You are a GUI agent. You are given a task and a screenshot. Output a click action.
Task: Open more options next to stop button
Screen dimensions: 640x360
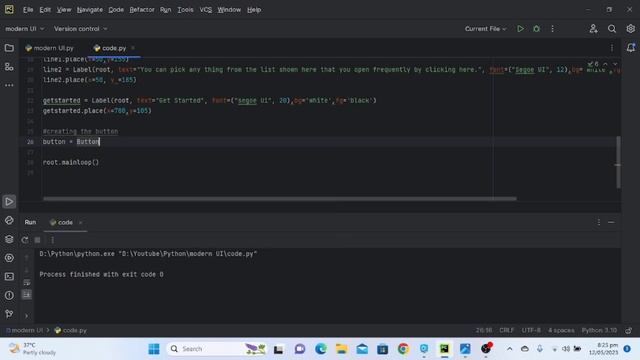point(52,240)
